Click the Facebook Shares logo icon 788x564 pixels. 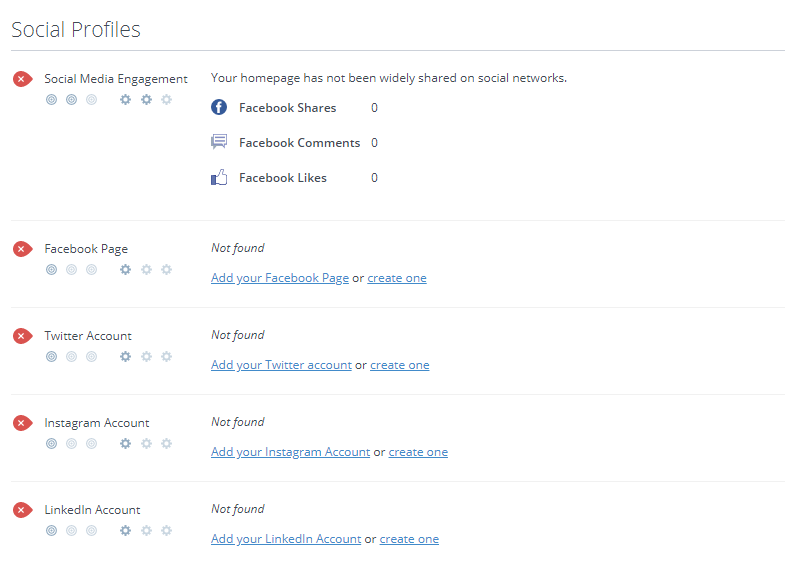219,108
